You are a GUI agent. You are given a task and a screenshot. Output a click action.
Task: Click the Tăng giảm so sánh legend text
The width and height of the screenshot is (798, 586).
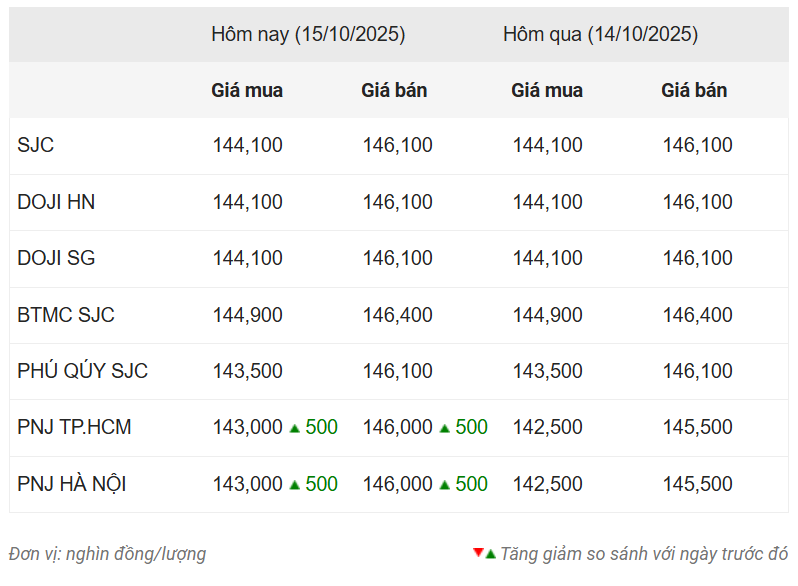point(643,553)
